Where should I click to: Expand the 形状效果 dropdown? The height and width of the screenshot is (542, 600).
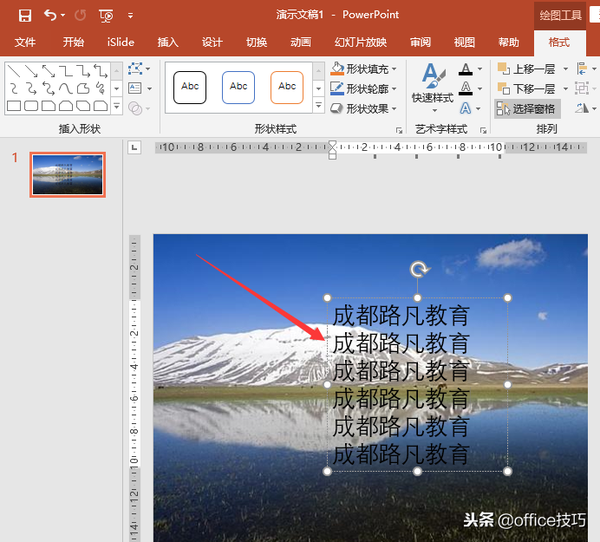point(364,108)
